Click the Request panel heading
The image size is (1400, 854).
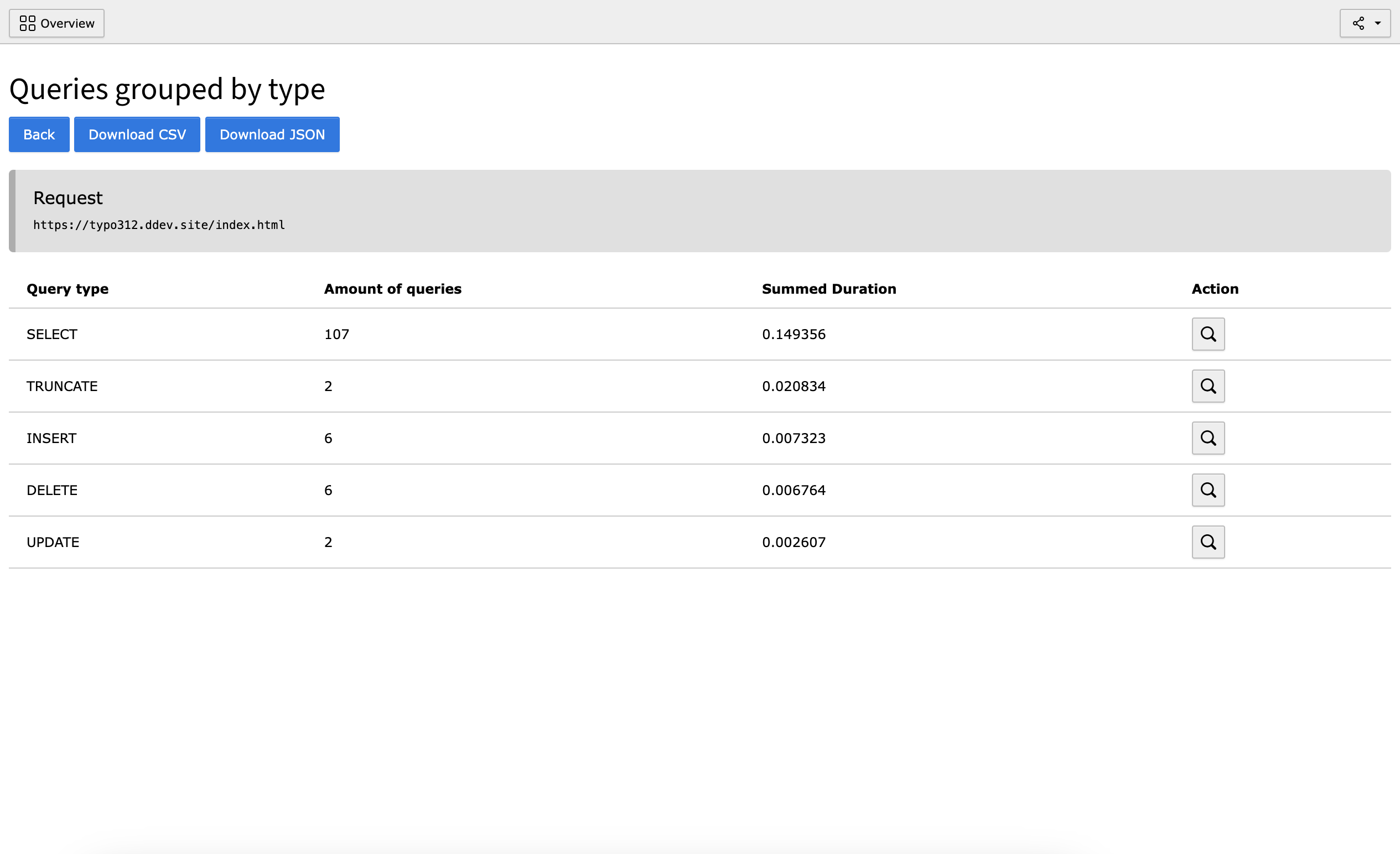tap(68, 197)
